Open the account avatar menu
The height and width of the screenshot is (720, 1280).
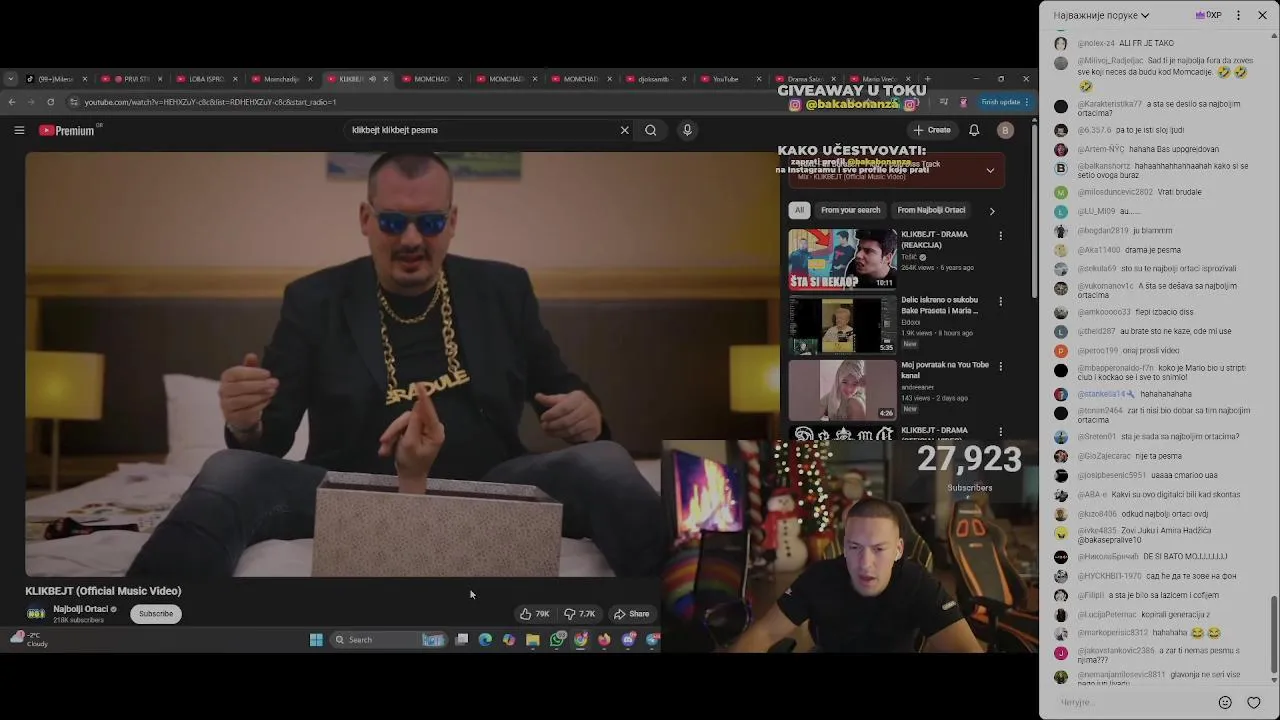pos(1005,130)
